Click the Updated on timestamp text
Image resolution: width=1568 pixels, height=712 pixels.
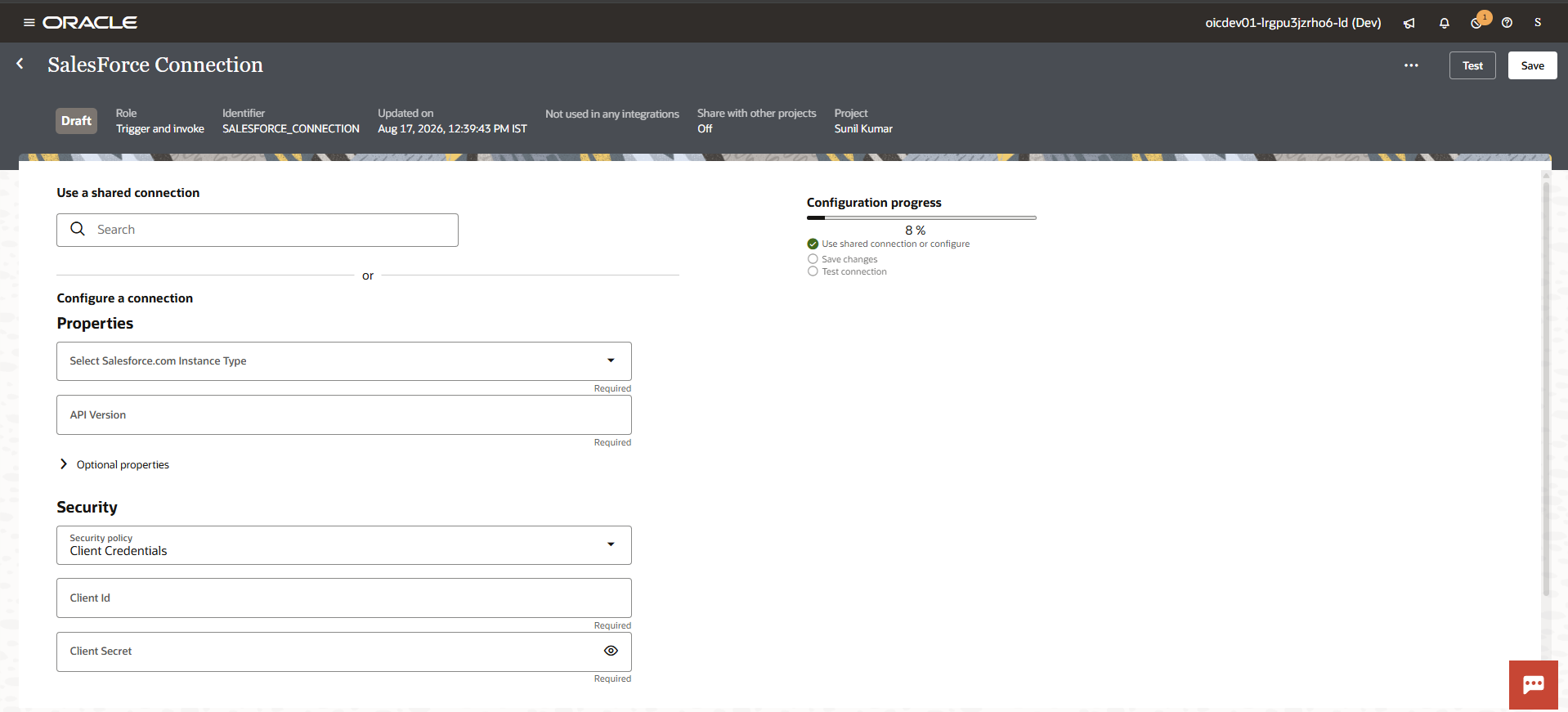452,129
